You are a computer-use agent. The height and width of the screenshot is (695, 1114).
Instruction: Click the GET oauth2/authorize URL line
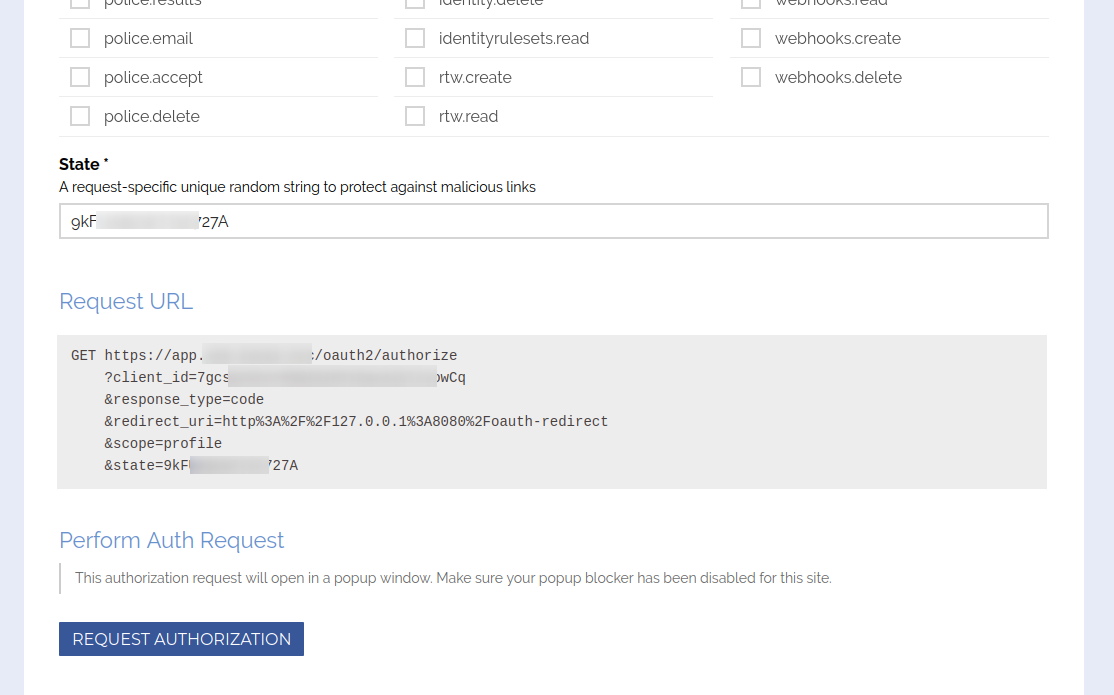coord(264,356)
